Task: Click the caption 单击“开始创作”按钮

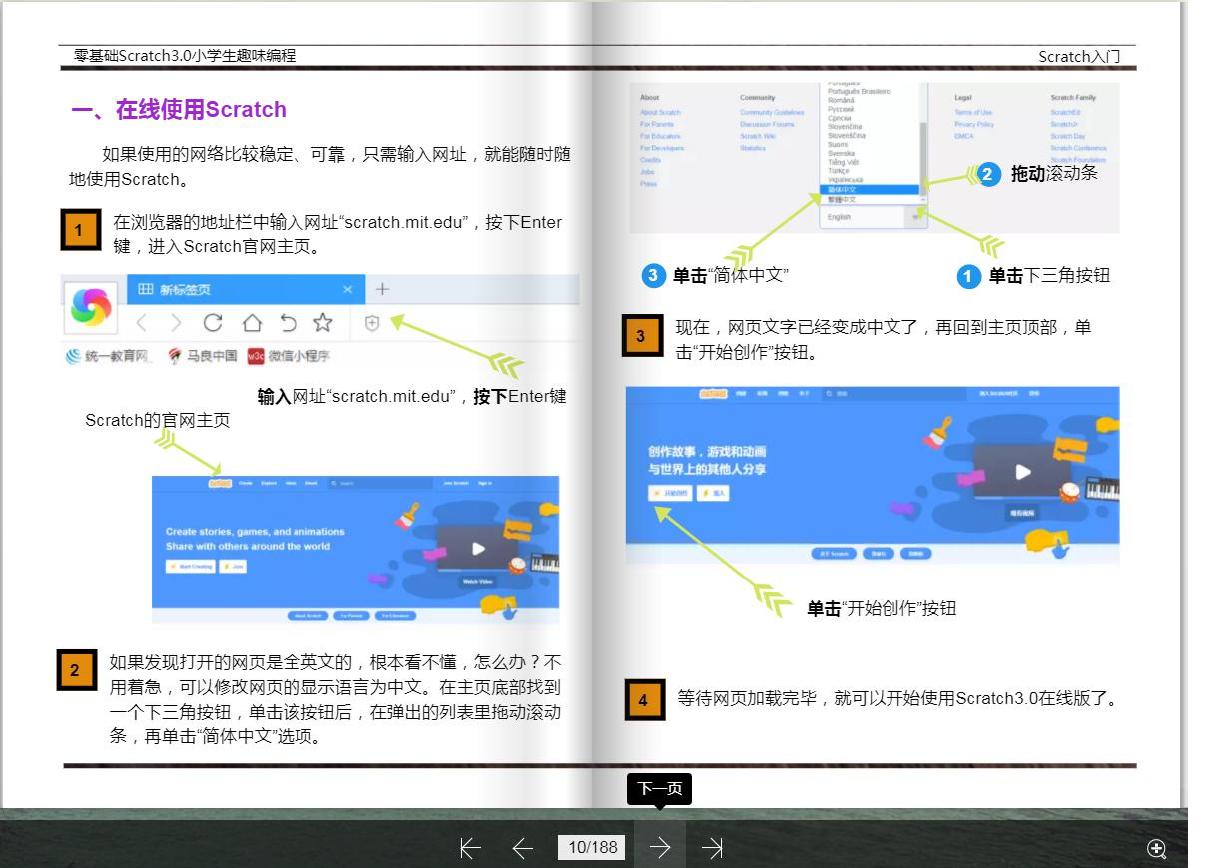Action: coord(882,608)
